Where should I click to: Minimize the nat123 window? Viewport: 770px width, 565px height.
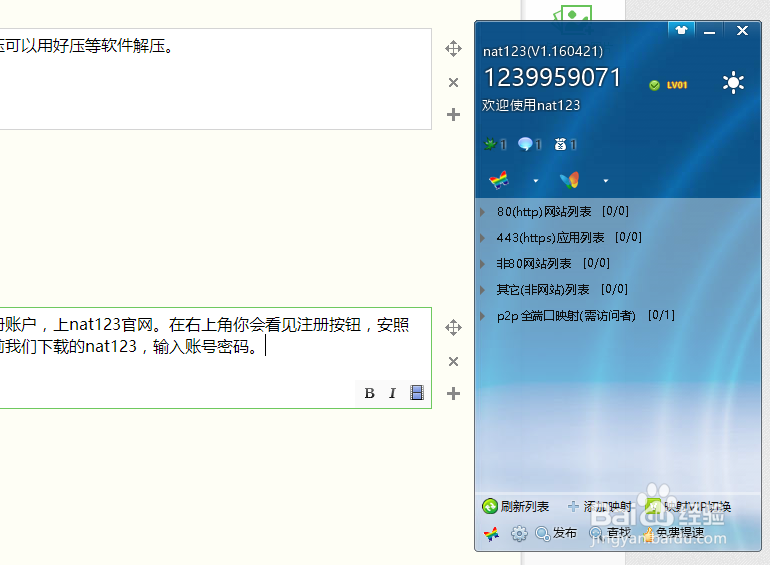click(709, 31)
